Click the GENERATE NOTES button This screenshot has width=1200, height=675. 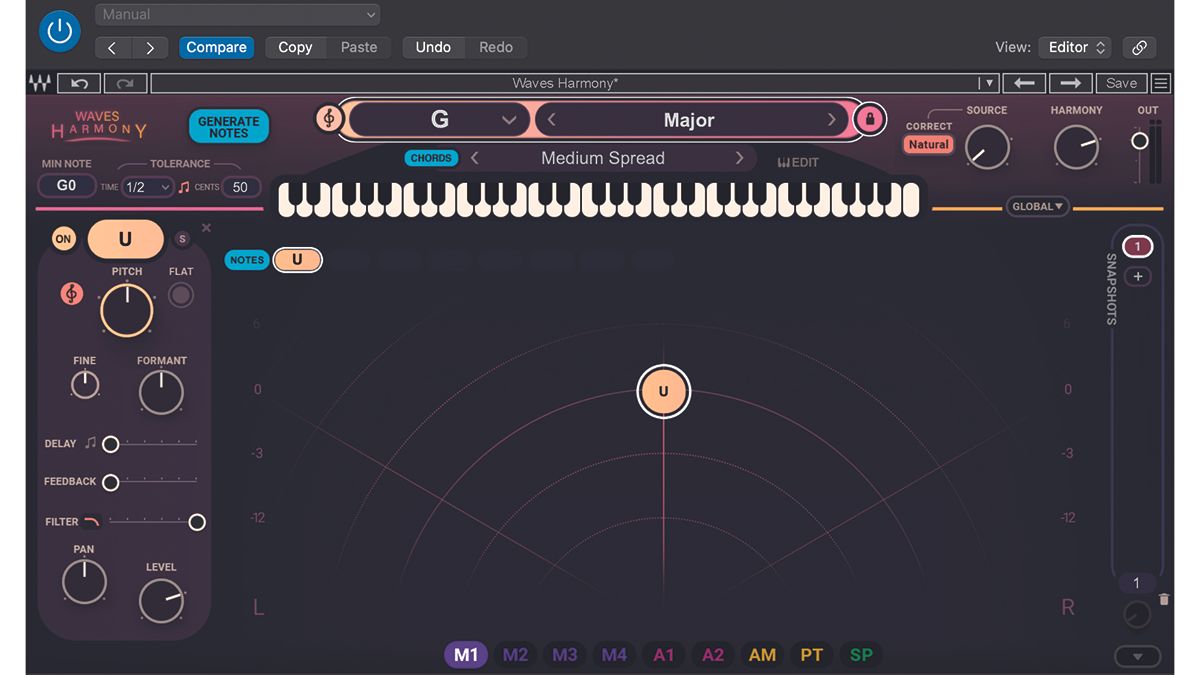click(229, 125)
